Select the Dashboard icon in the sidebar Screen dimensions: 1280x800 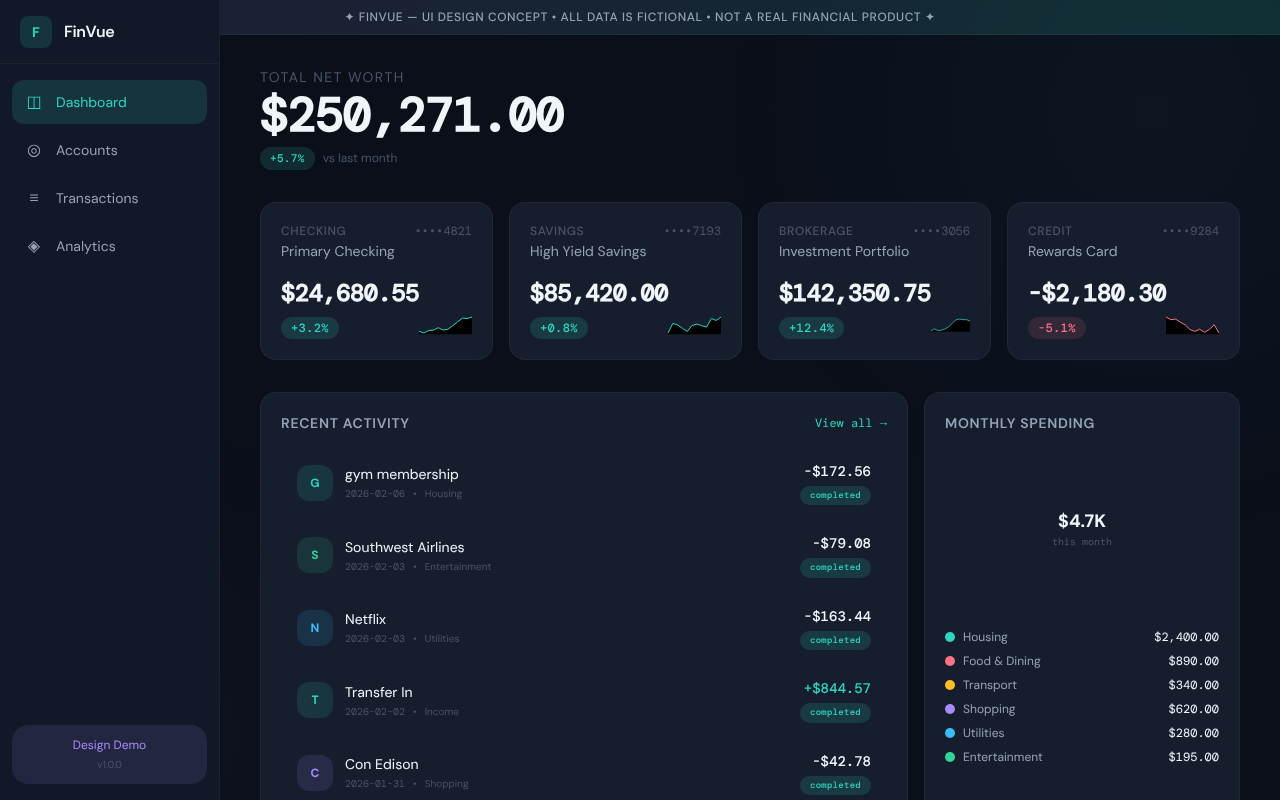click(32, 102)
